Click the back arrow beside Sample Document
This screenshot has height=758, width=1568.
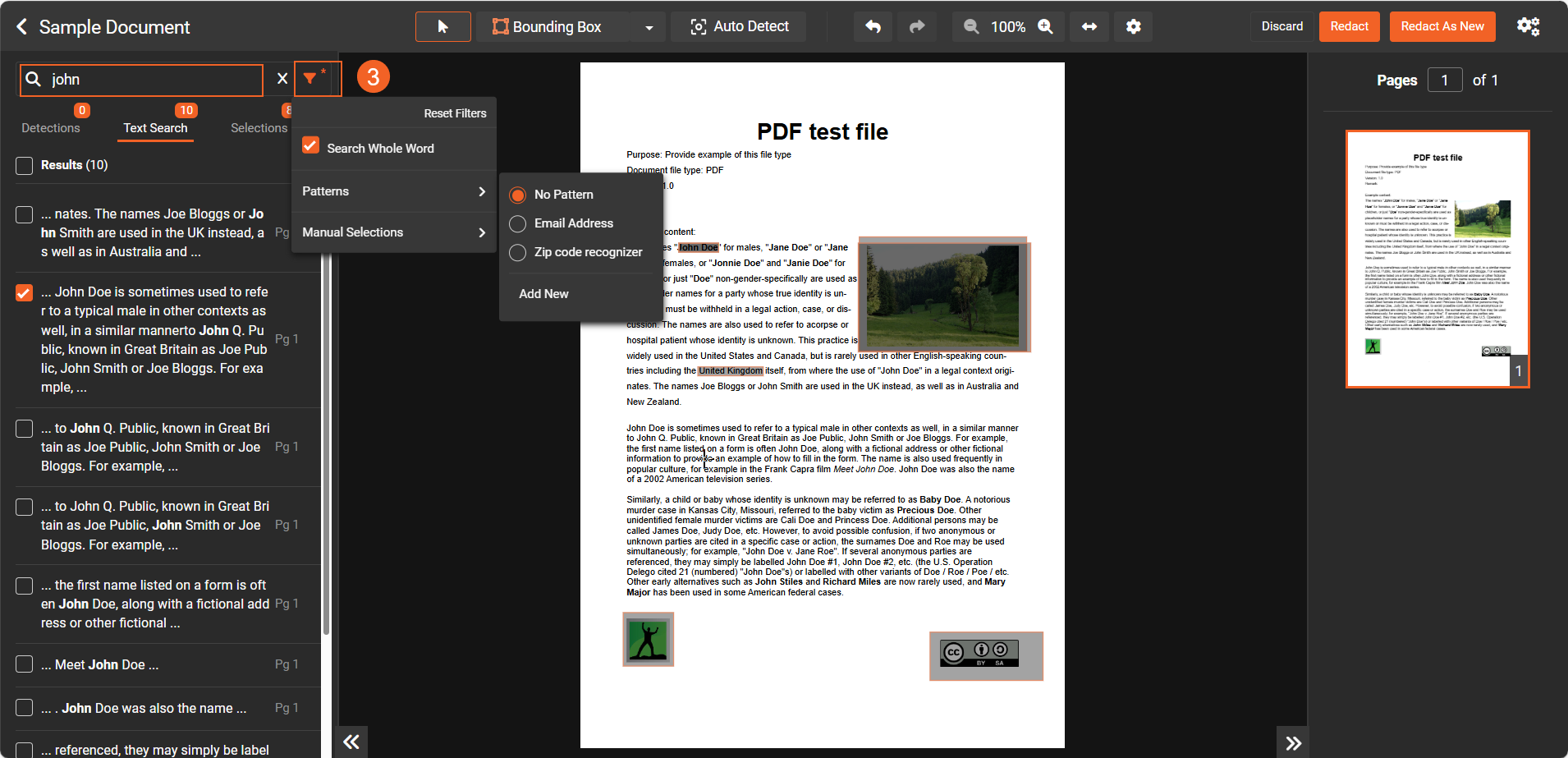[x=22, y=27]
